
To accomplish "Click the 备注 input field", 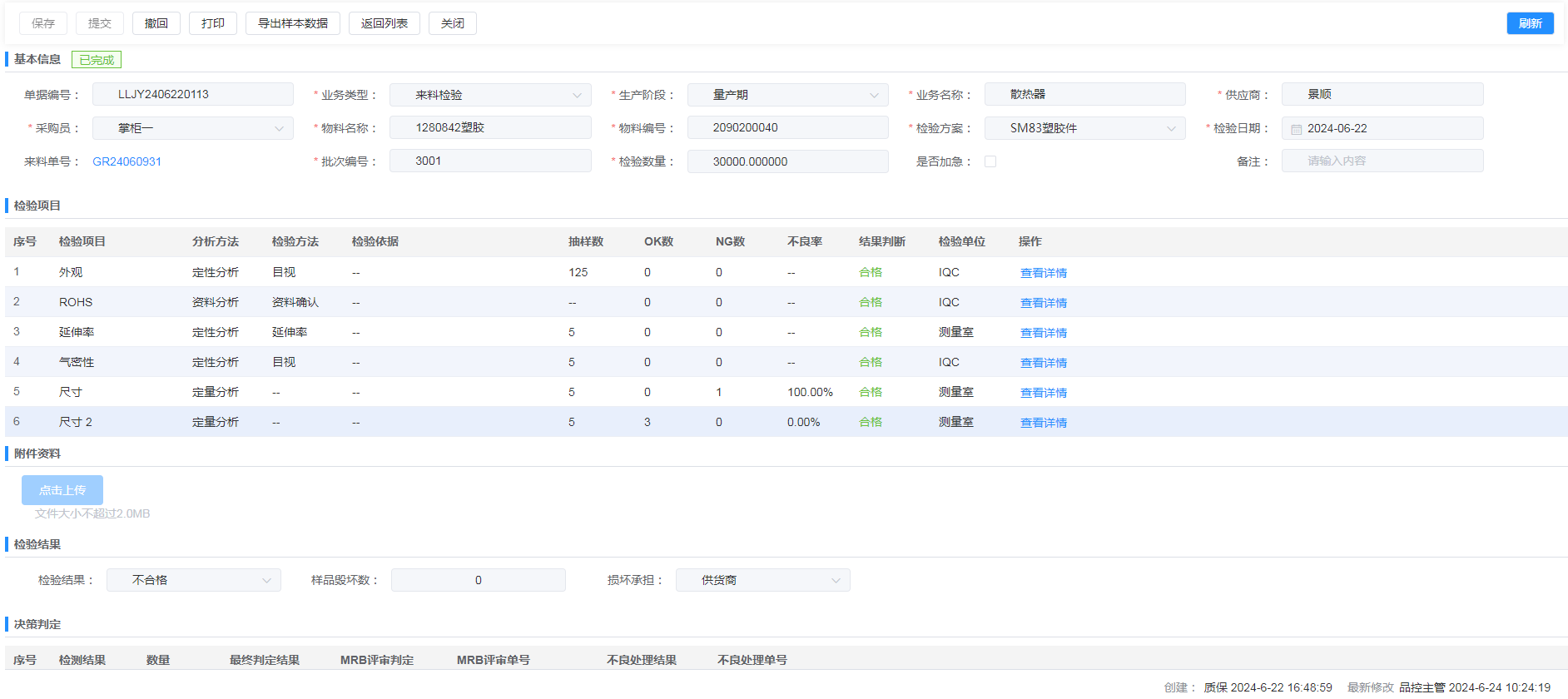I will pos(1382,161).
